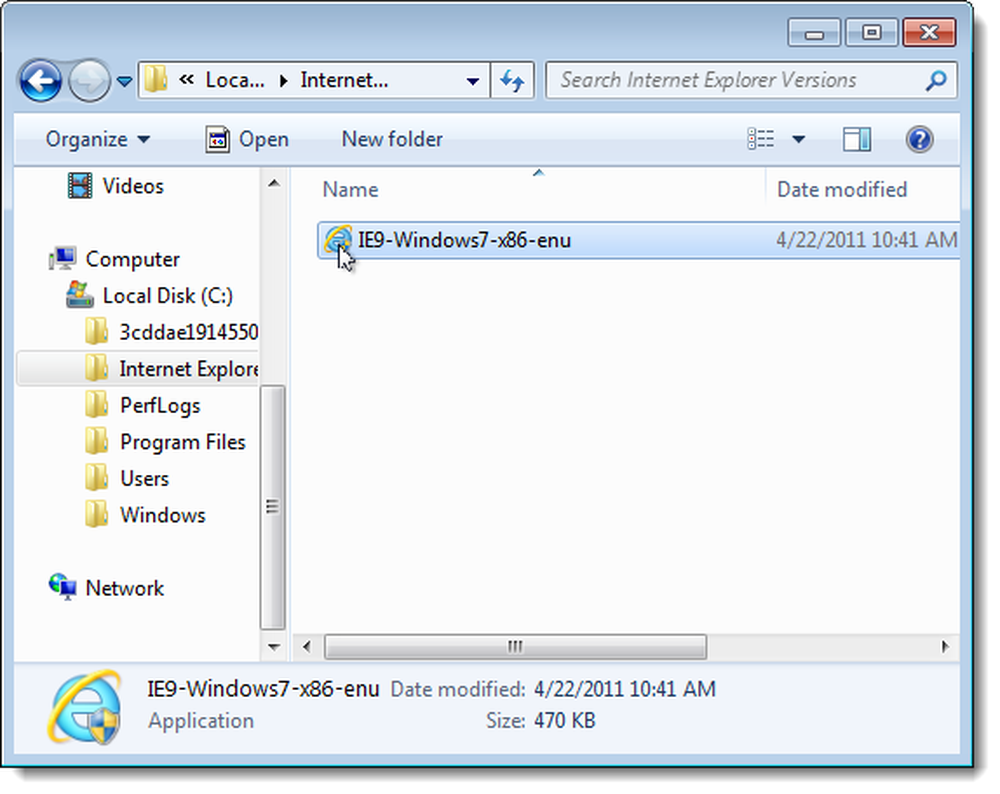Click the Videos library icon
The height and width of the screenshot is (794, 1000).
pos(80,186)
